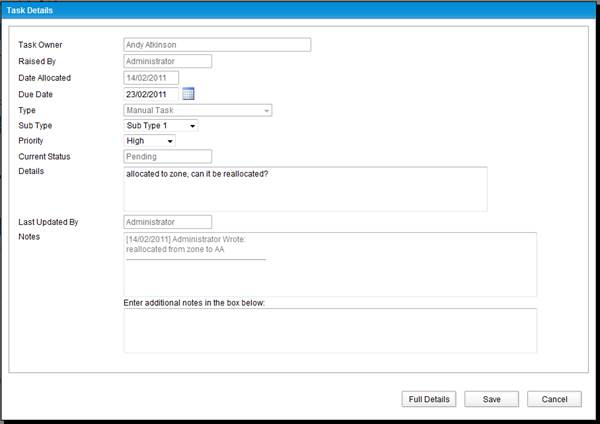
Task: Cancel the Task Details dialog
Action: pyautogui.click(x=554, y=399)
